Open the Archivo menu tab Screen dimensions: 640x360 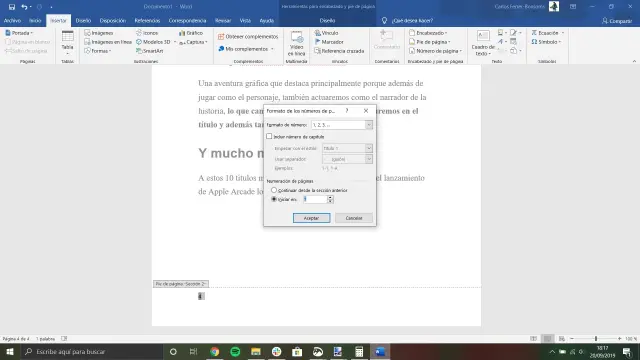(x=12, y=20)
